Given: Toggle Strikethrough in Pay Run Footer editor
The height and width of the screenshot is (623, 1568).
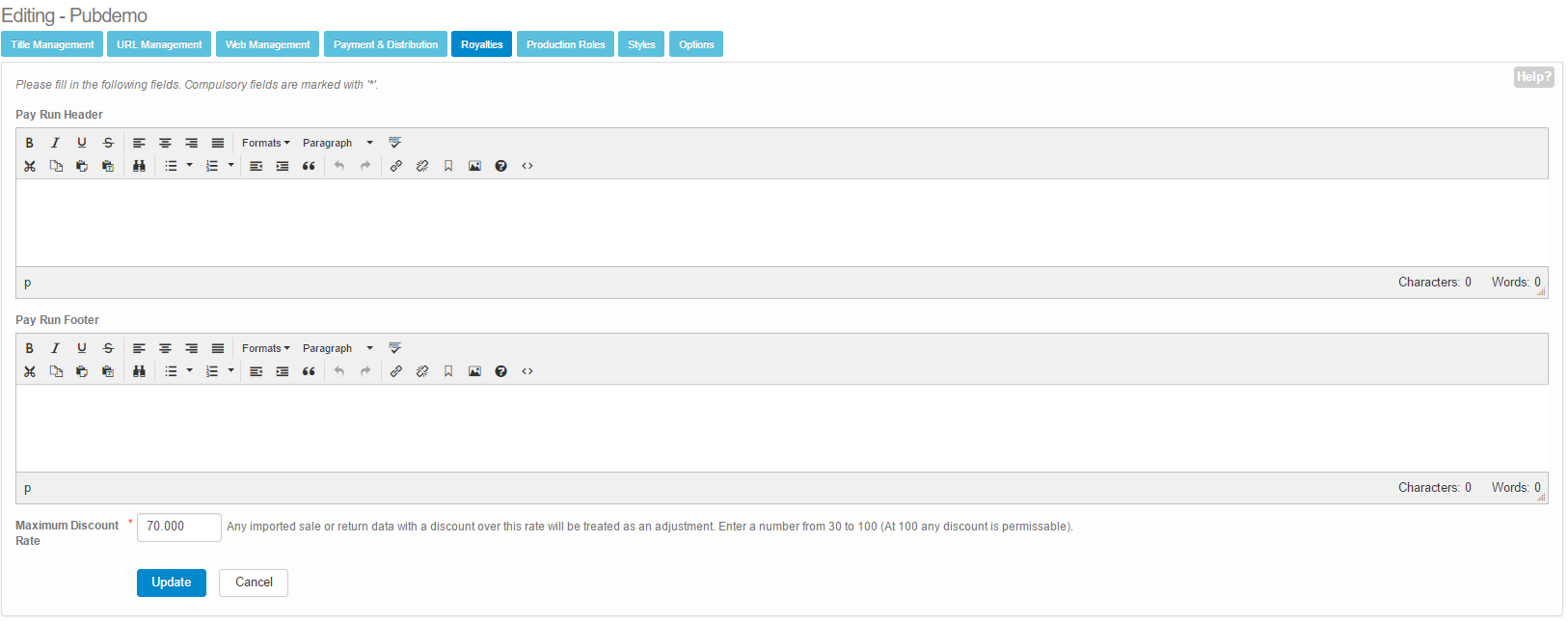Looking at the screenshot, I should pos(108,348).
